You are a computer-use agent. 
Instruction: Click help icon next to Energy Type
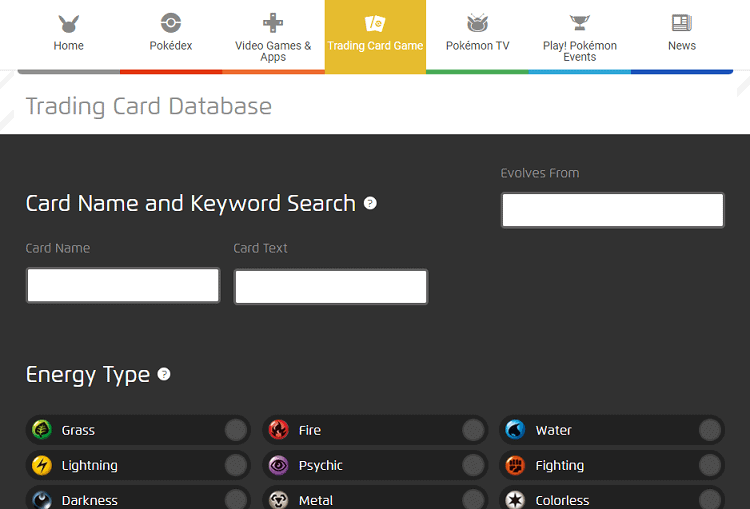pos(164,374)
